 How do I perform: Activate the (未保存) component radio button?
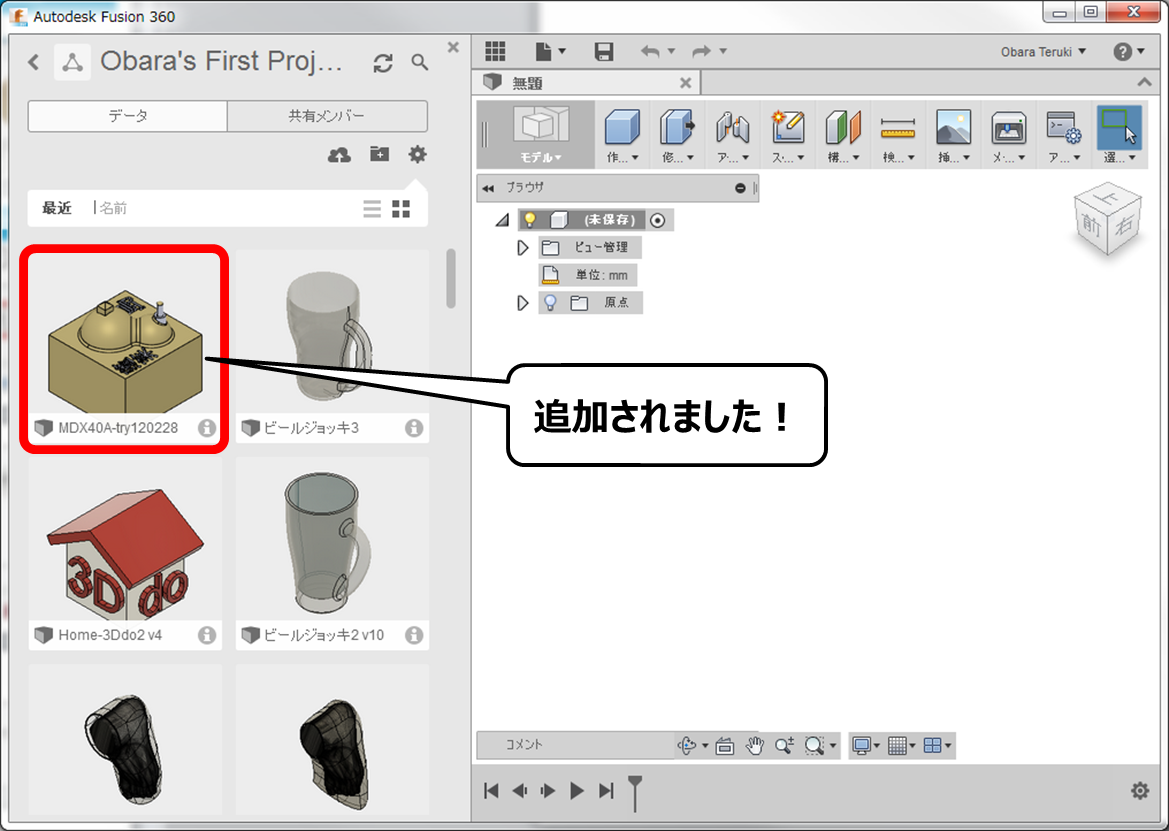[x=657, y=220]
